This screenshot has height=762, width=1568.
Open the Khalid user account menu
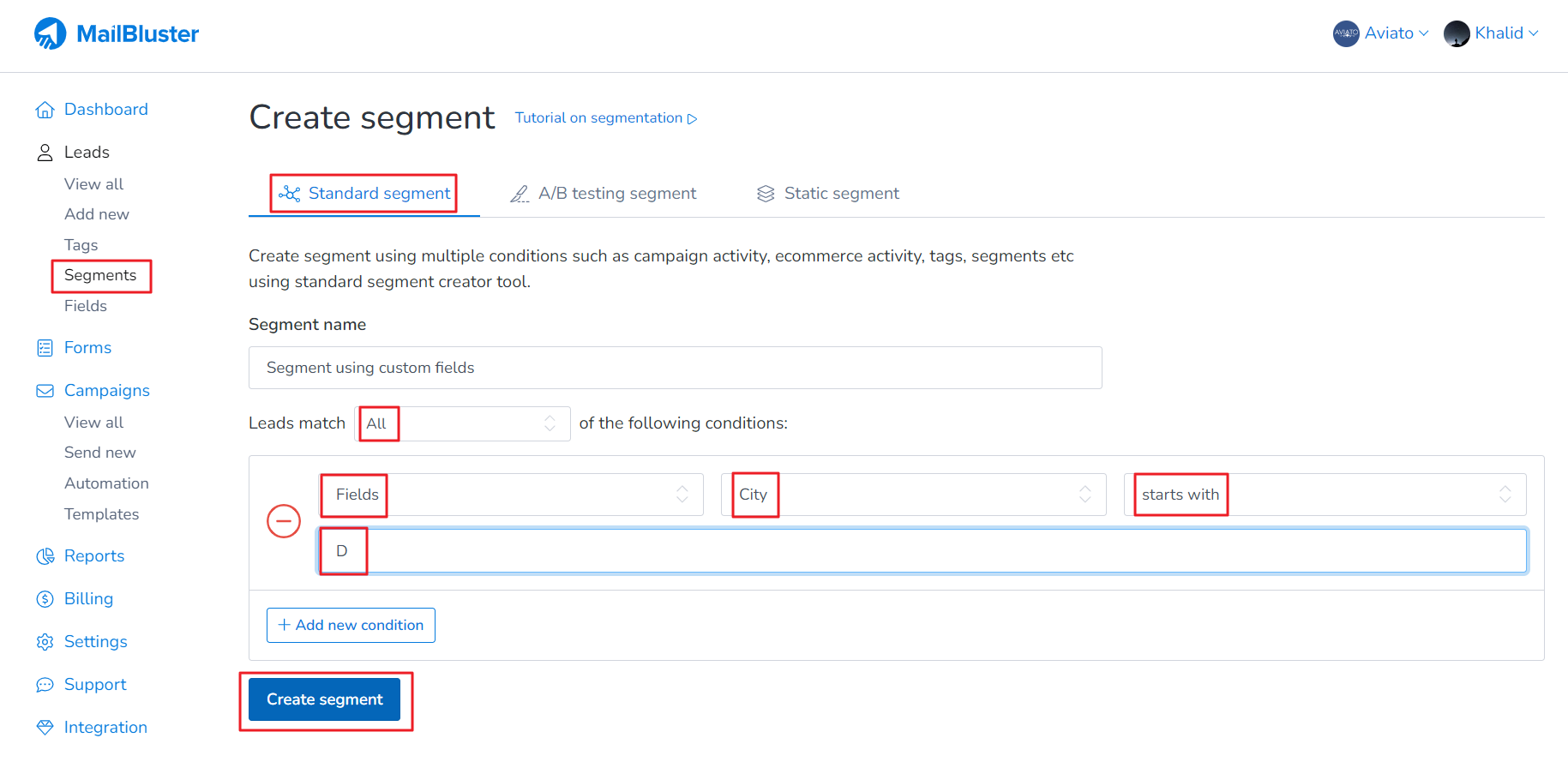tap(1491, 33)
